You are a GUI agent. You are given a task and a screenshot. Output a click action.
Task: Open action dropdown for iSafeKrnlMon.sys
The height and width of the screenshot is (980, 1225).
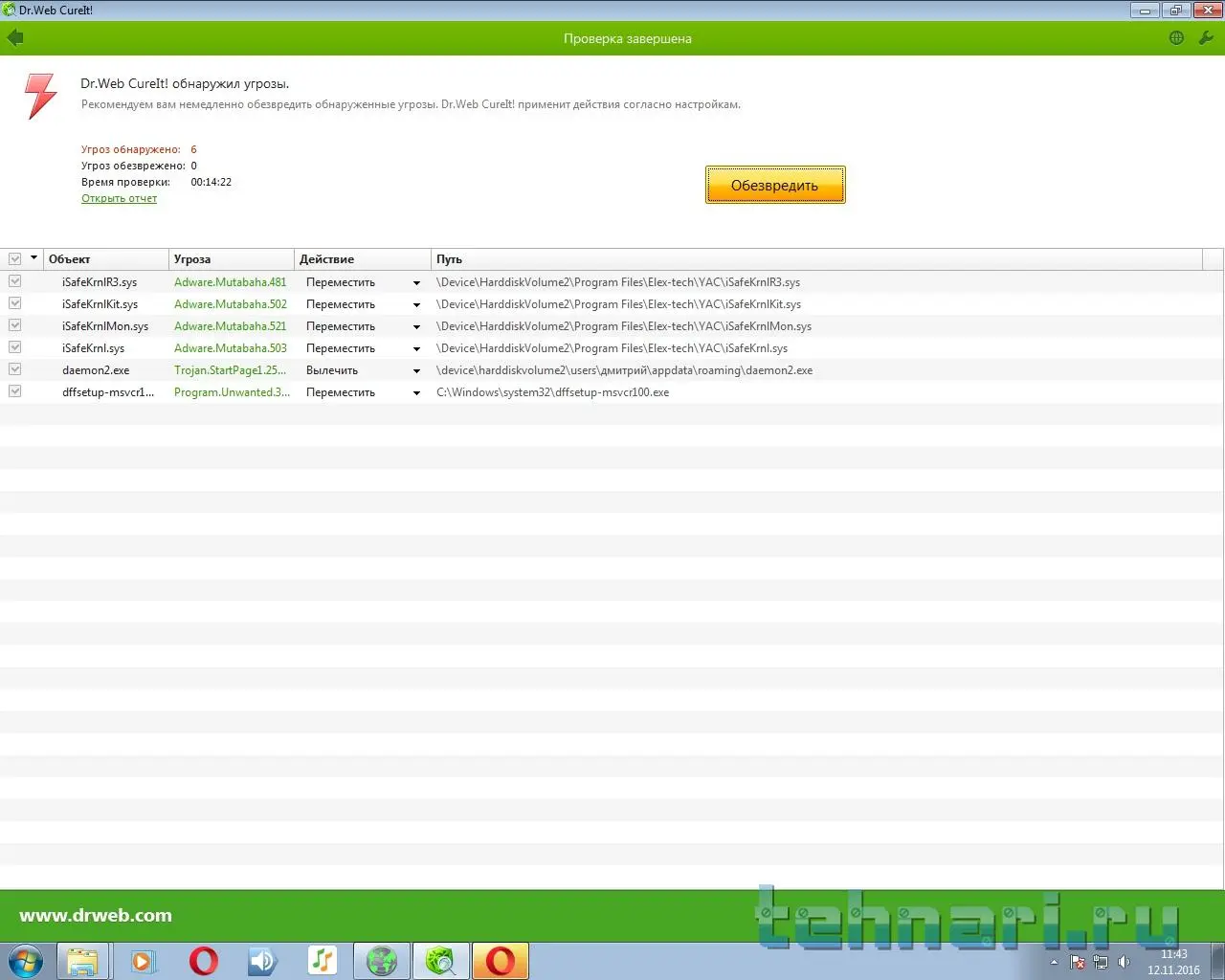(x=416, y=327)
